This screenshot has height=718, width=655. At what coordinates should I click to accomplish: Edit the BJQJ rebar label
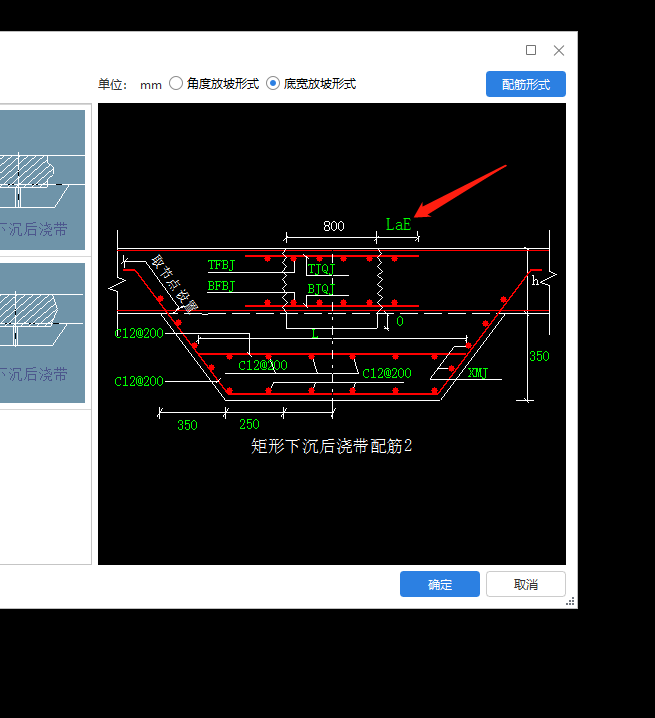point(321,289)
